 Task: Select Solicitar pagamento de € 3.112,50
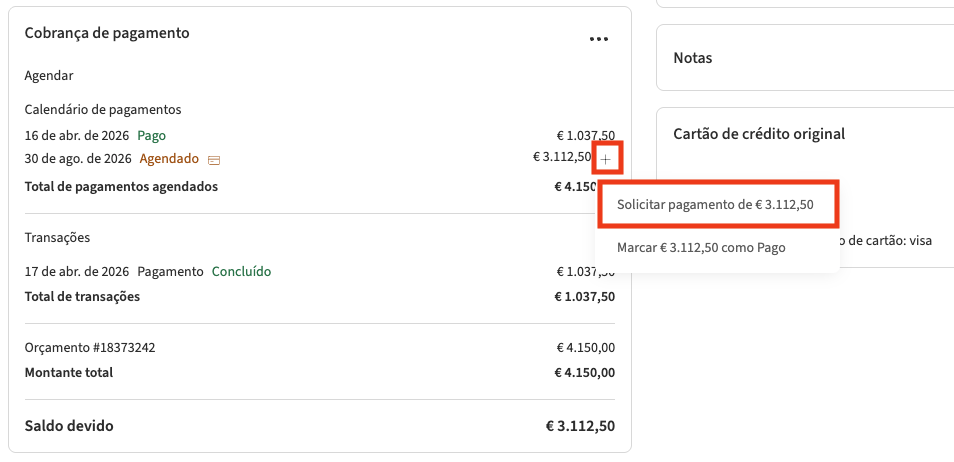(715, 205)
